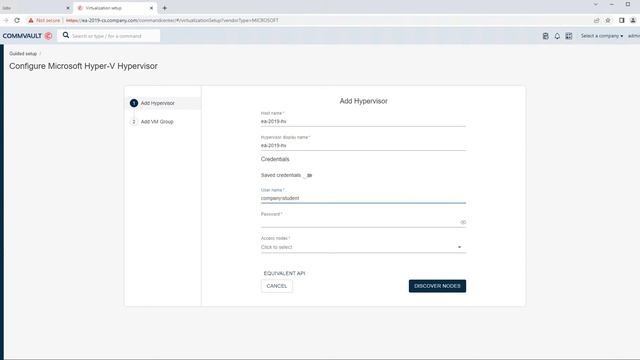Screen dimensions: 640x360
Task: Click the browser address bar URL
Action: point(172,20)
